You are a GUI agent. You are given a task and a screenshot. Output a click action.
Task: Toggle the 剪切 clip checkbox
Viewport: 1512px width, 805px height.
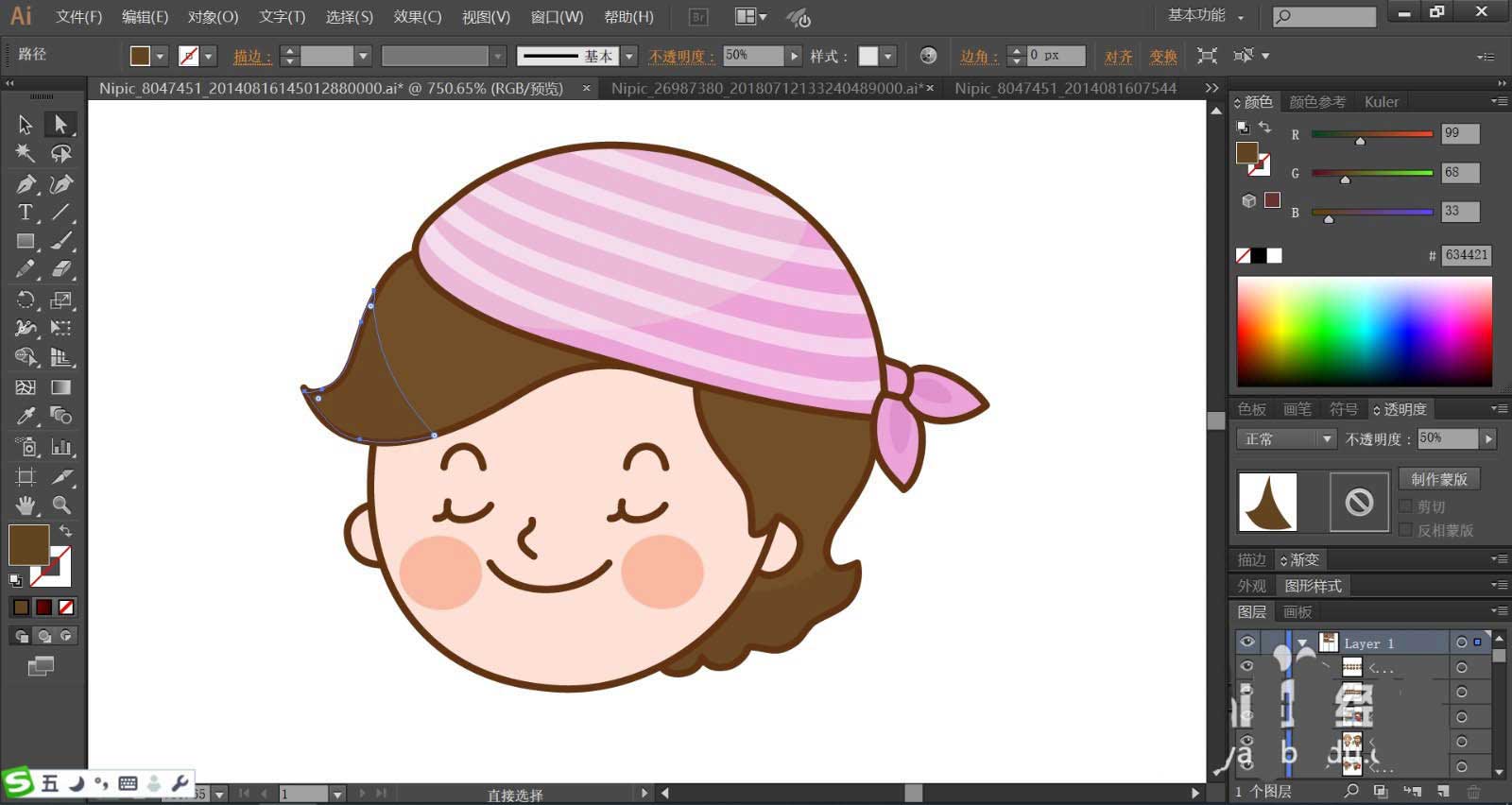(1406, 506)
